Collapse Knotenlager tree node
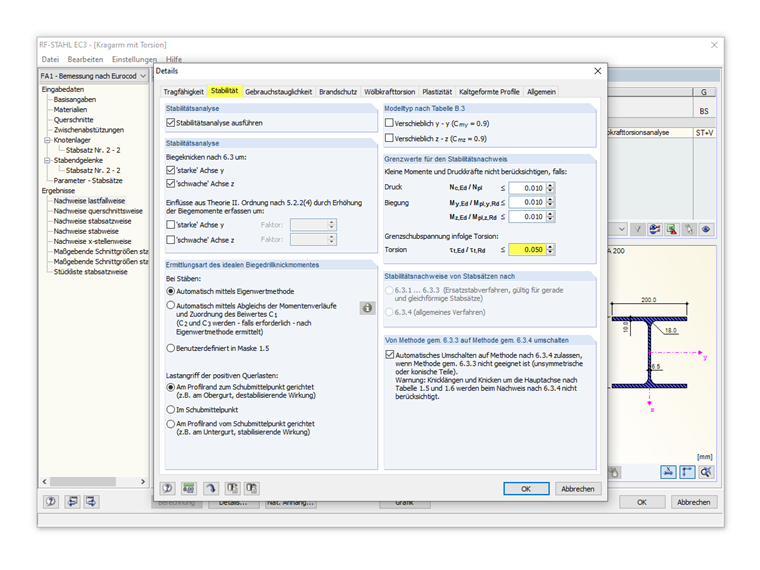The height and width of the screenshot is (570, 760). pyautogui.click(x=48, y=140)
